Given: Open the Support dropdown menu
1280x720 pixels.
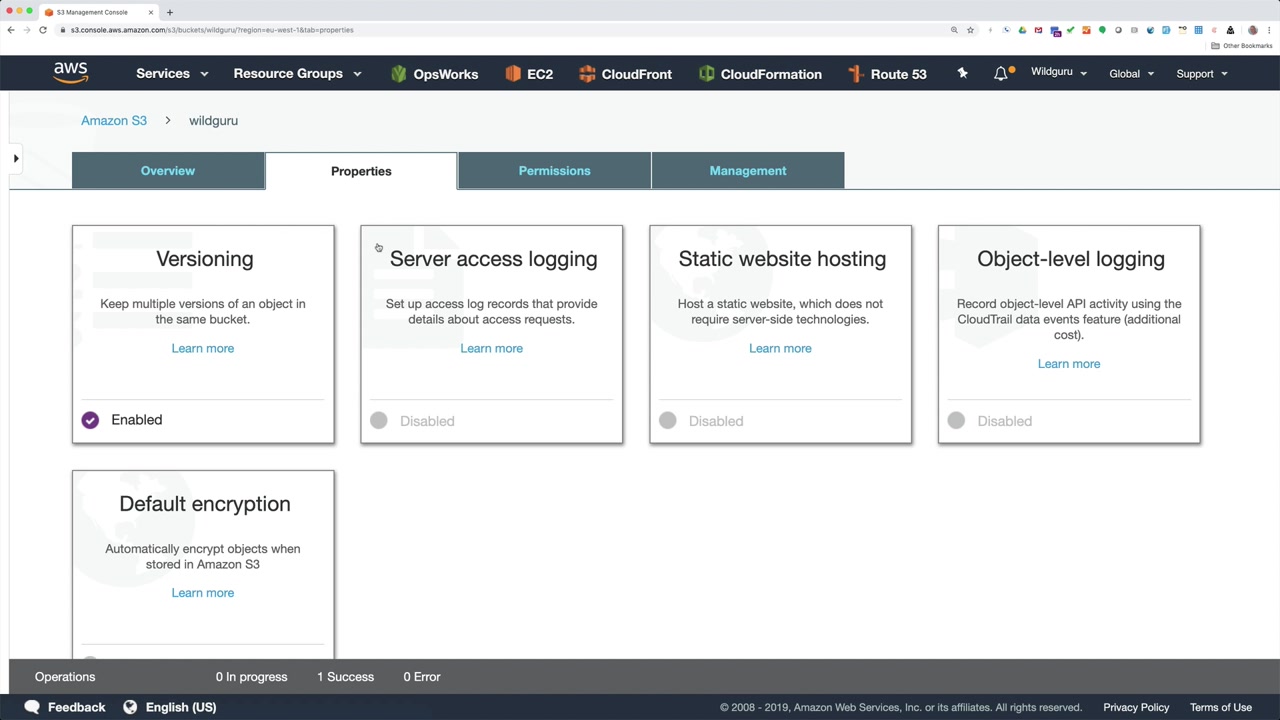Looking at the screenshot, I should [1202, 73].
